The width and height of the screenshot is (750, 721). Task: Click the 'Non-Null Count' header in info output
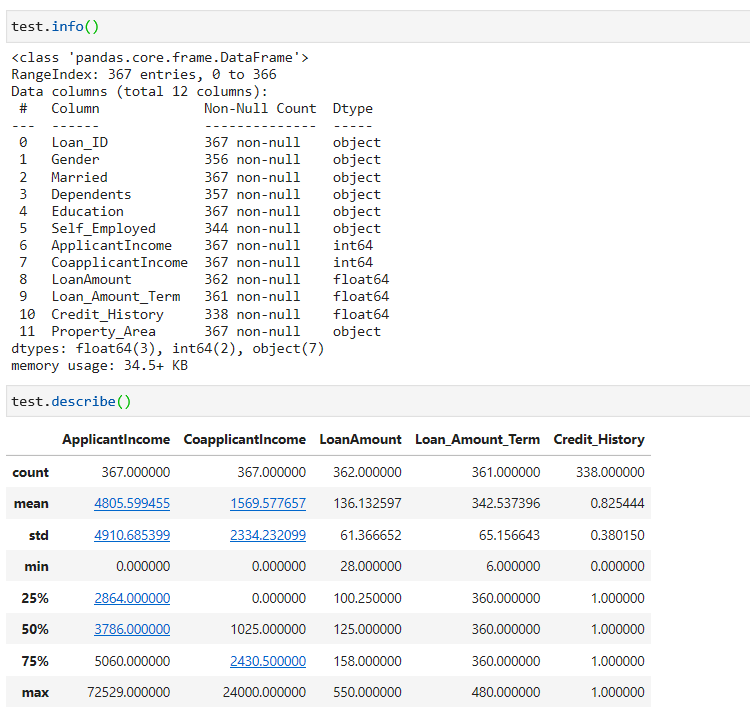[x=260, y=109]
